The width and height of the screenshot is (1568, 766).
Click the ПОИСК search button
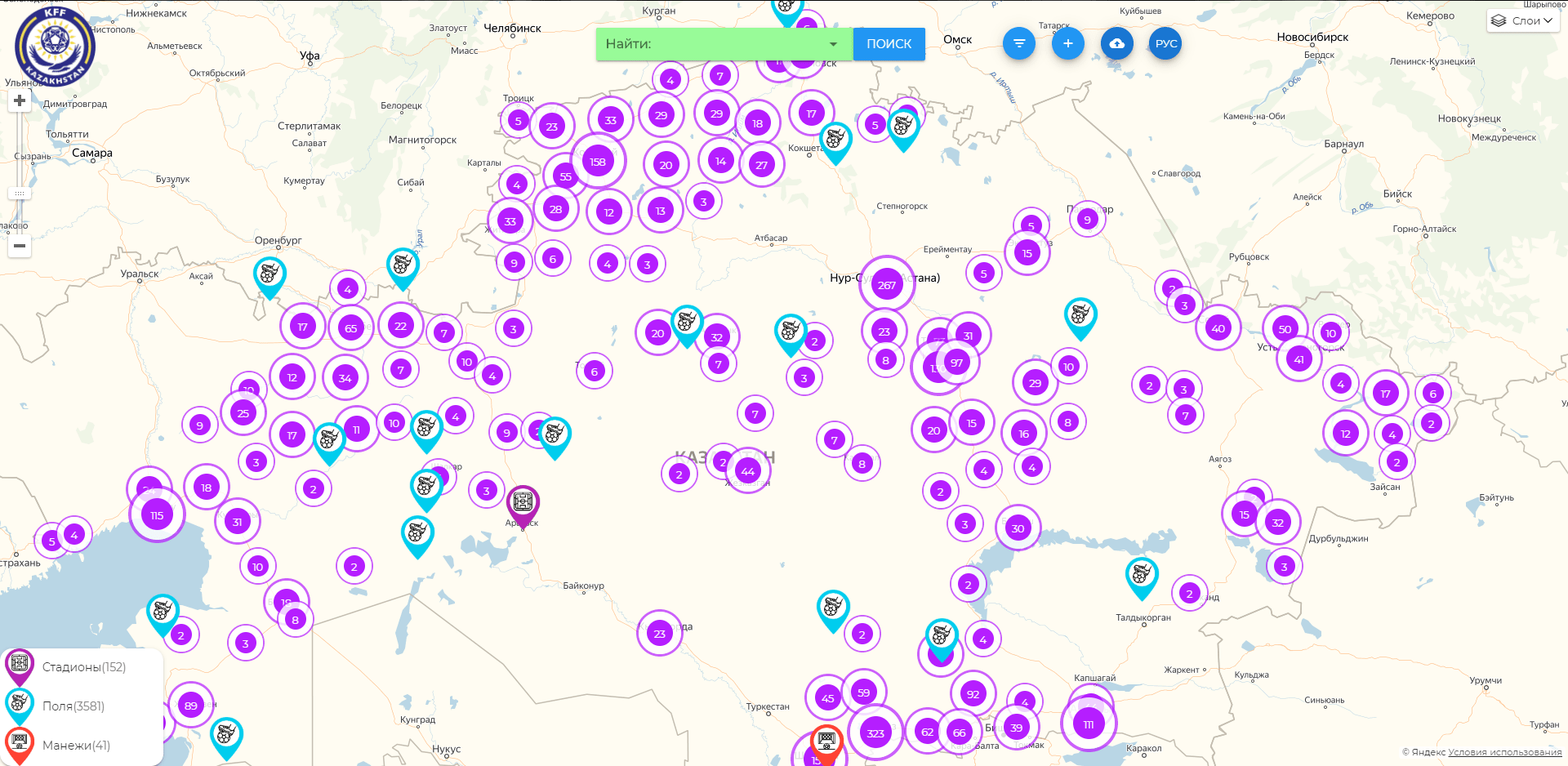(889, 44)
